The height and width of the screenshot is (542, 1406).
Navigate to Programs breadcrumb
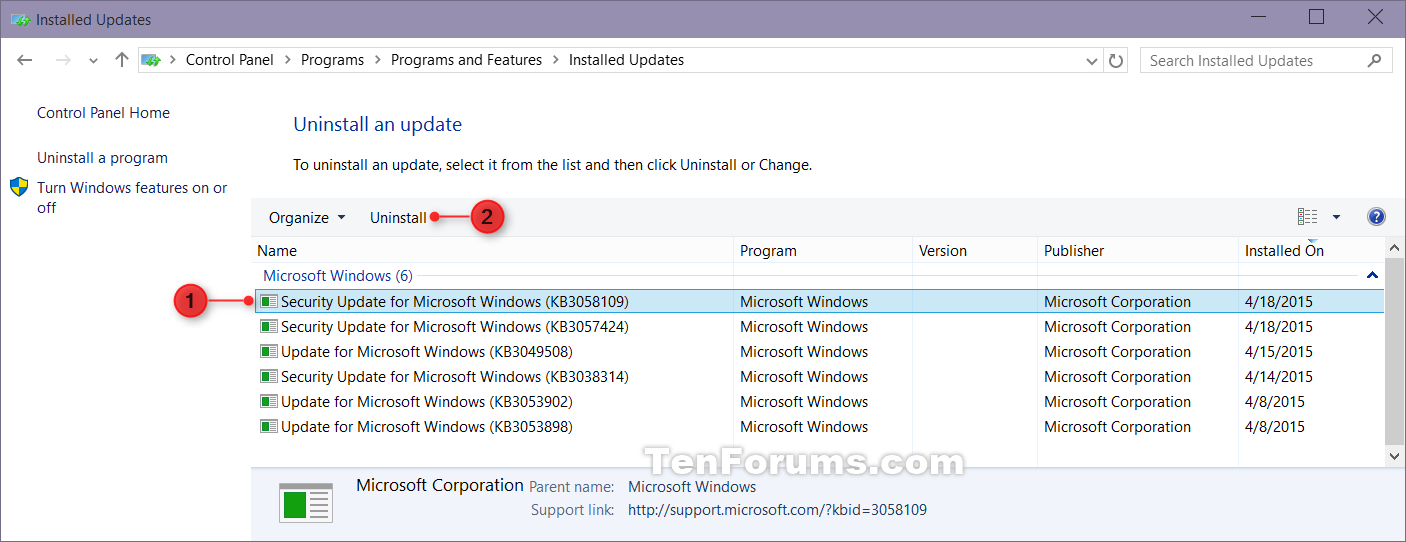(332, 60)
